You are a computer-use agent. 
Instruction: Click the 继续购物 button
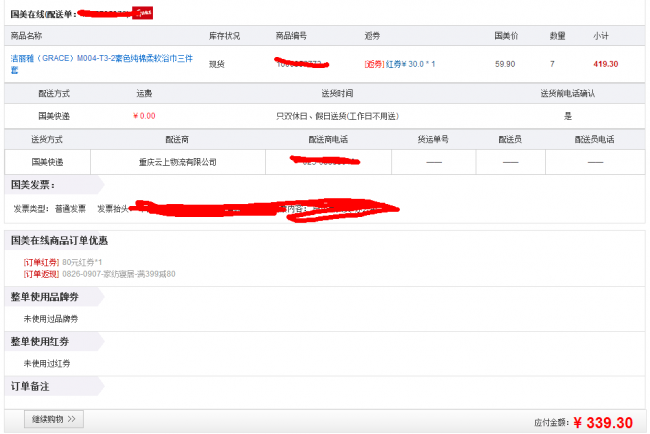pos(54,418)
